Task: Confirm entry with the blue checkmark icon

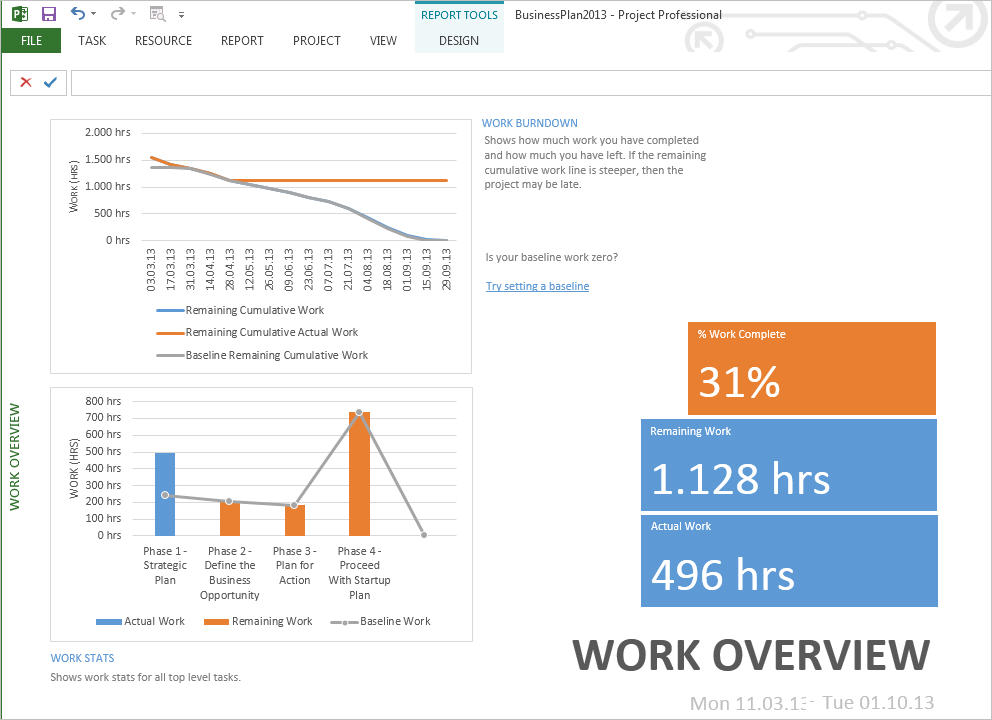Action: (x=51, y=82)
